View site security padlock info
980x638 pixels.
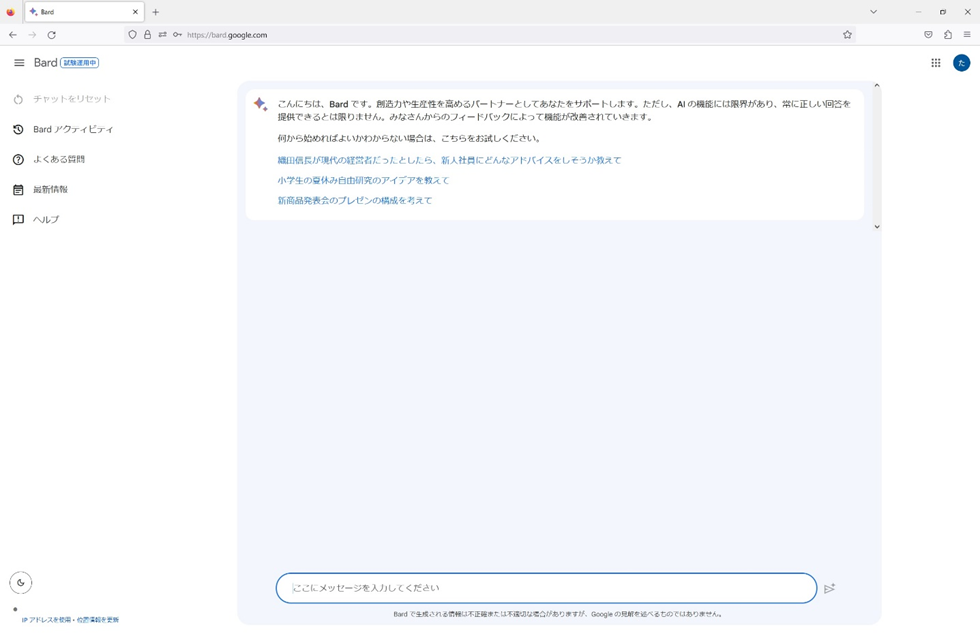tap(148, 35)
